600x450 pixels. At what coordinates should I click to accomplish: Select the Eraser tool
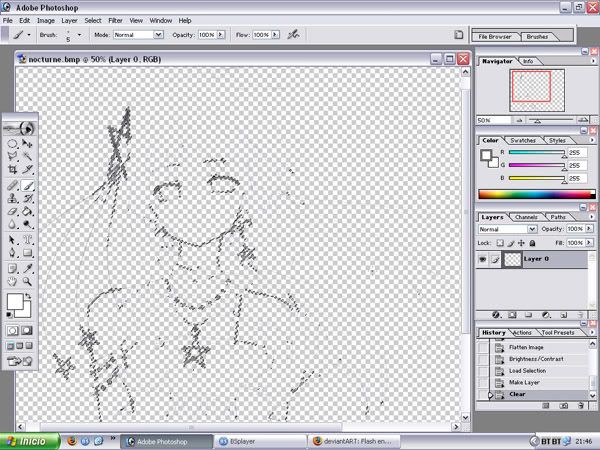click(12, 211)
